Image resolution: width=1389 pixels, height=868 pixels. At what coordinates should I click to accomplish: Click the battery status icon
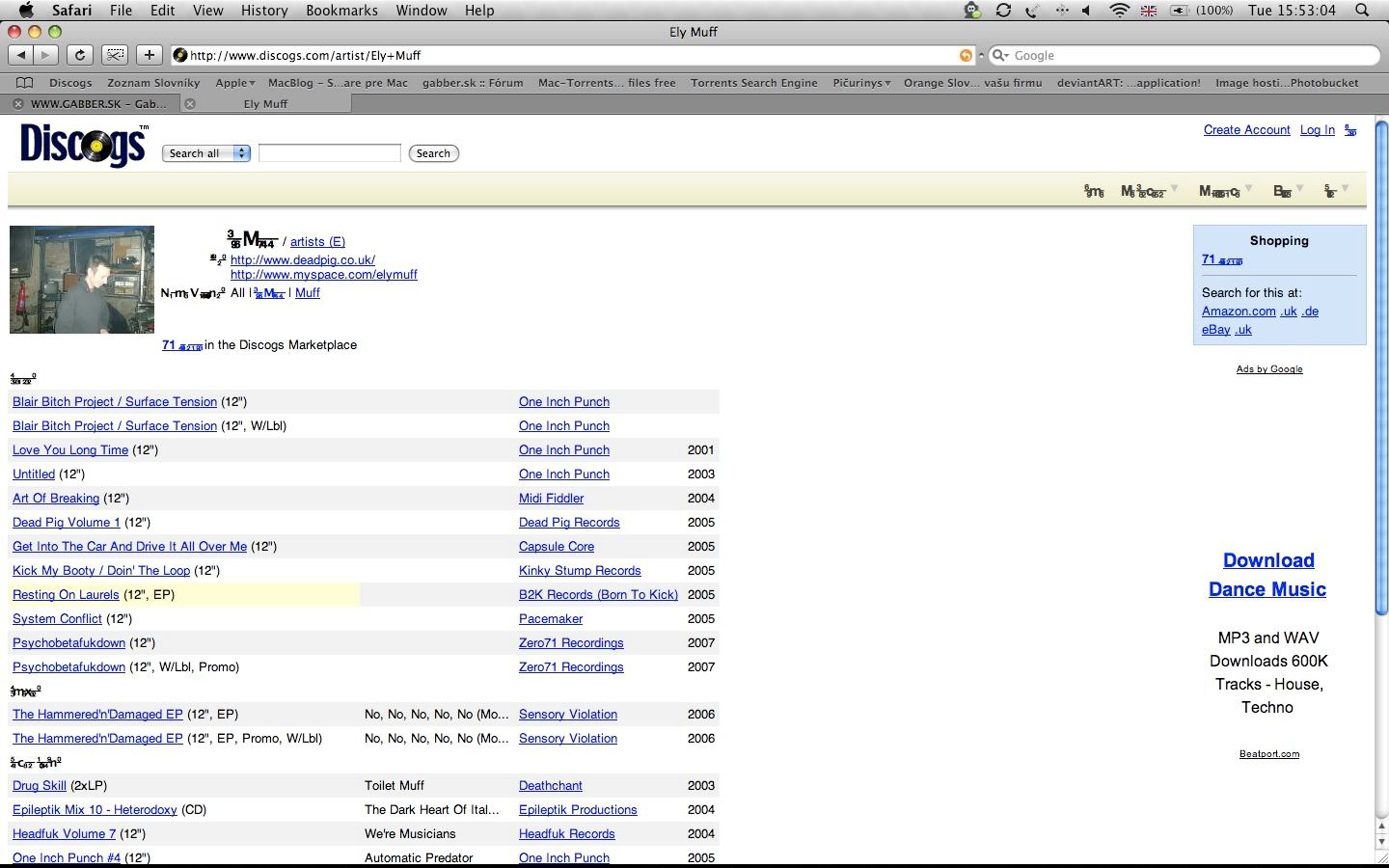coord(1180,11)
